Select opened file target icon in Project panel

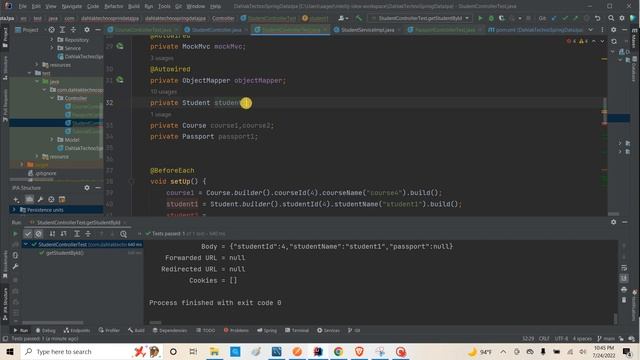coord(51,30)
